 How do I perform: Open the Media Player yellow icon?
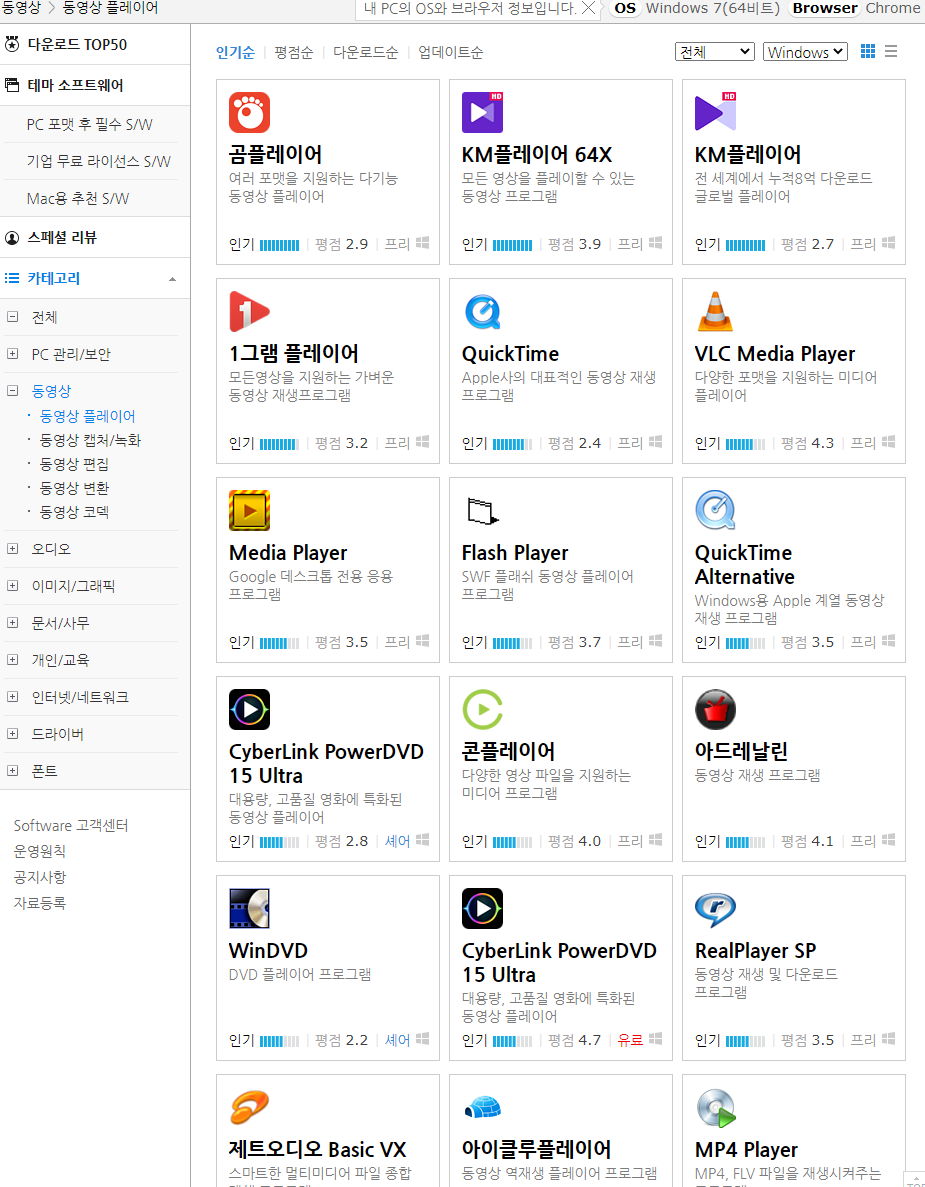pyautogui.click(x=249, y=510)
